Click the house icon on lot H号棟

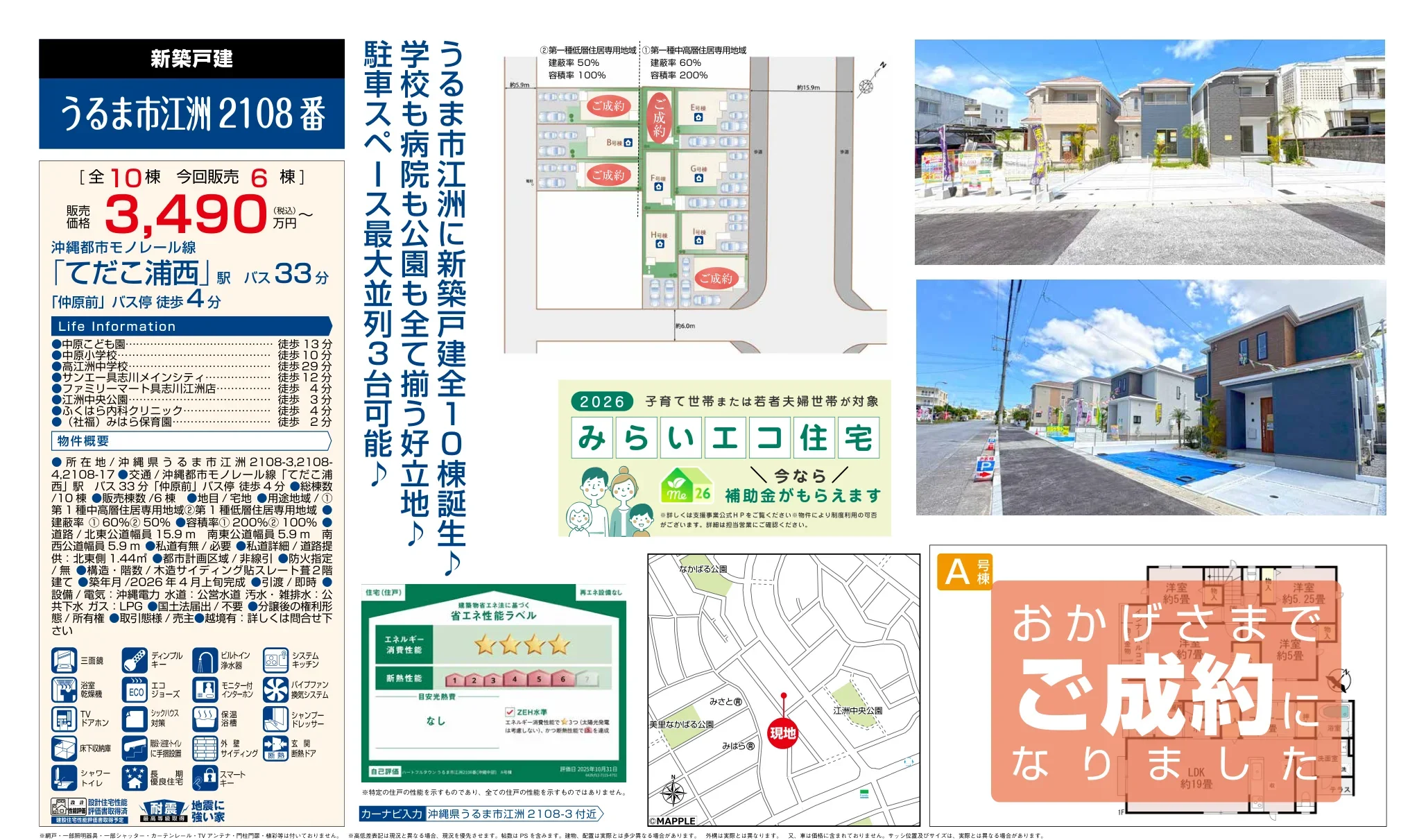coord(660,244)
